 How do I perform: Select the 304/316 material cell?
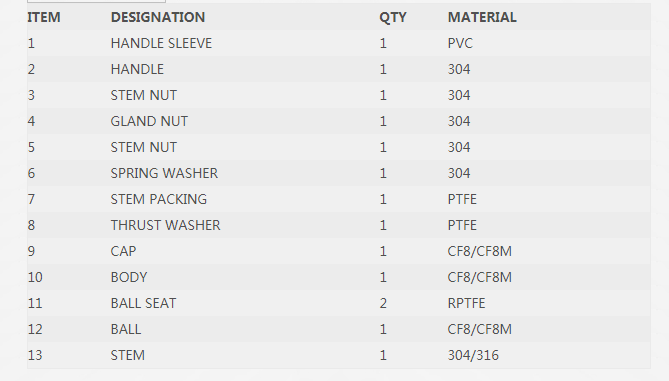coord(473,355)
